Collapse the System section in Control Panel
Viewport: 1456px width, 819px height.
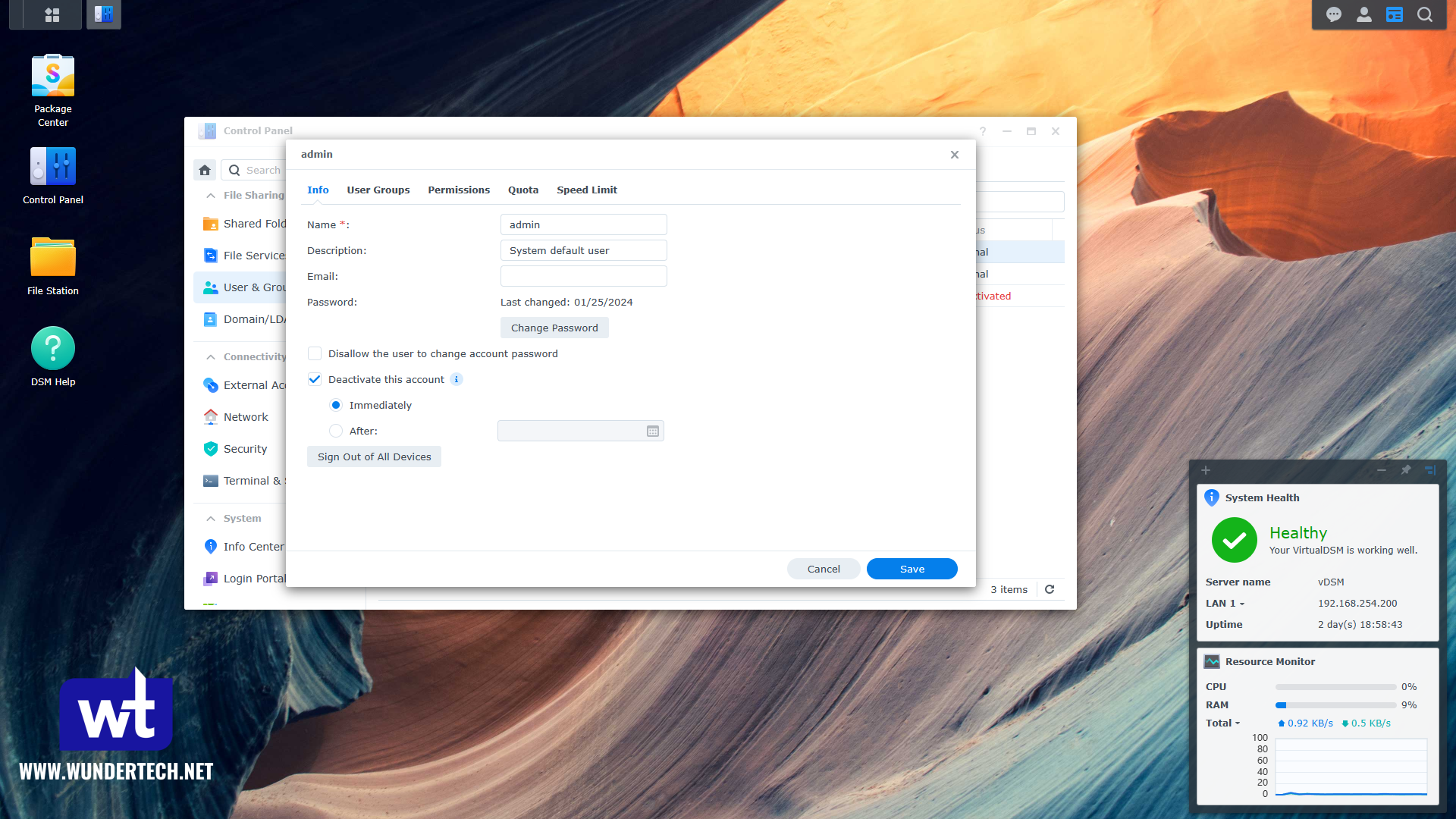click(211, 518)
